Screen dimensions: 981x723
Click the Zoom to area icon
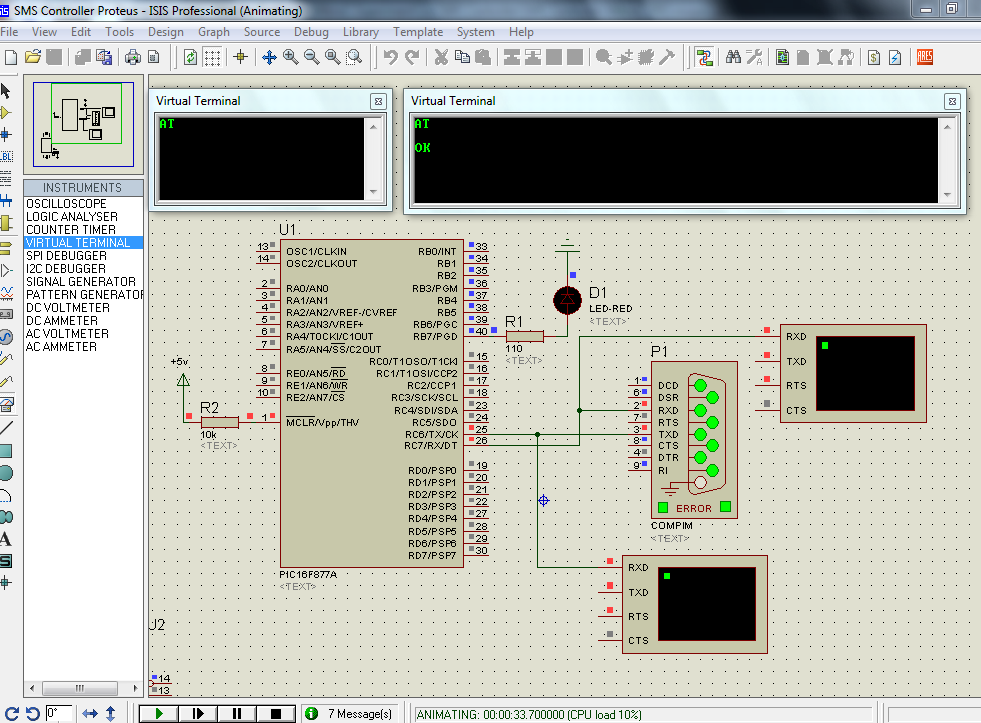354,58
